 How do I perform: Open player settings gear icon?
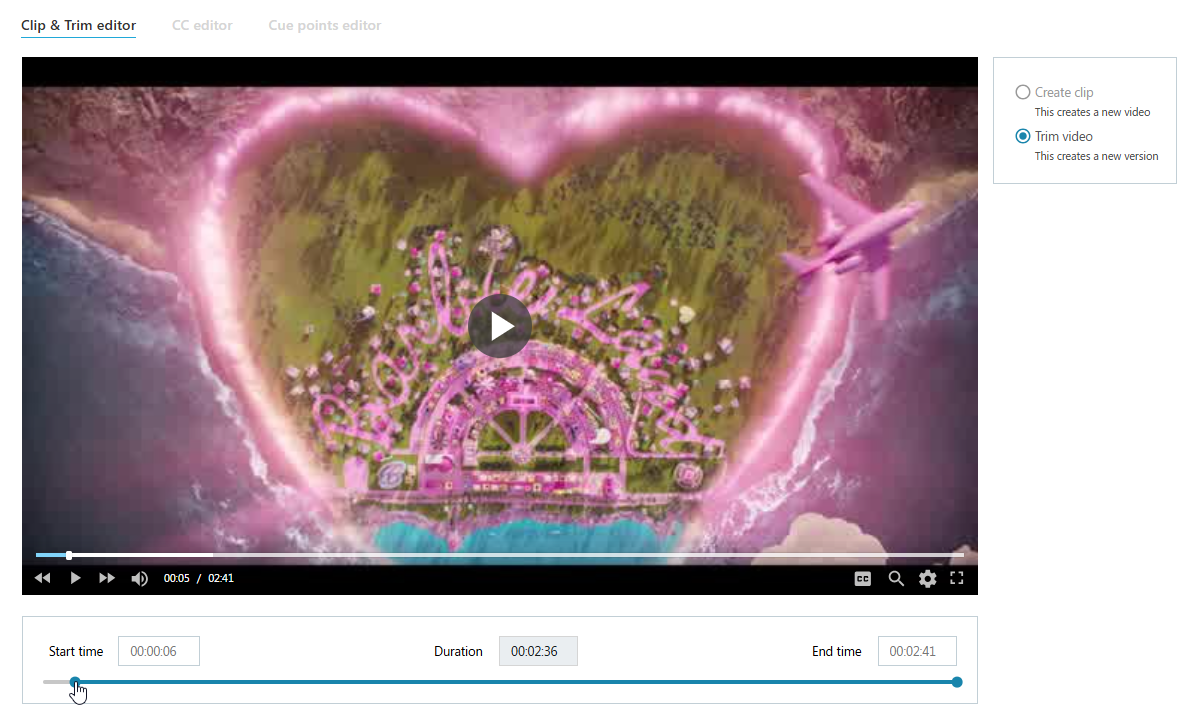point(928,579)
